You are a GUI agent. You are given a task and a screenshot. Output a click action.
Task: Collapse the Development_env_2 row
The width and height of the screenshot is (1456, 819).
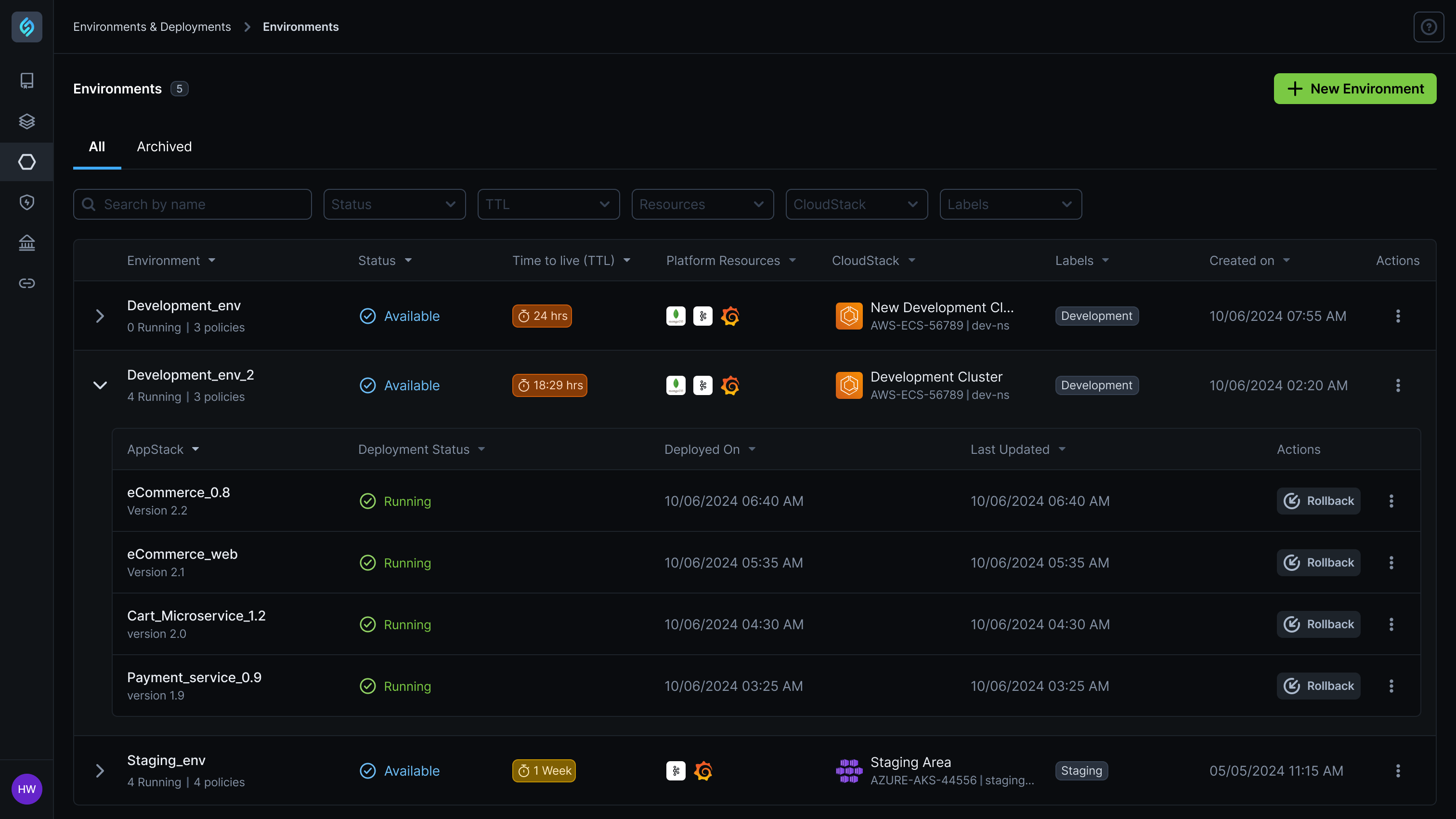[100, 385]
